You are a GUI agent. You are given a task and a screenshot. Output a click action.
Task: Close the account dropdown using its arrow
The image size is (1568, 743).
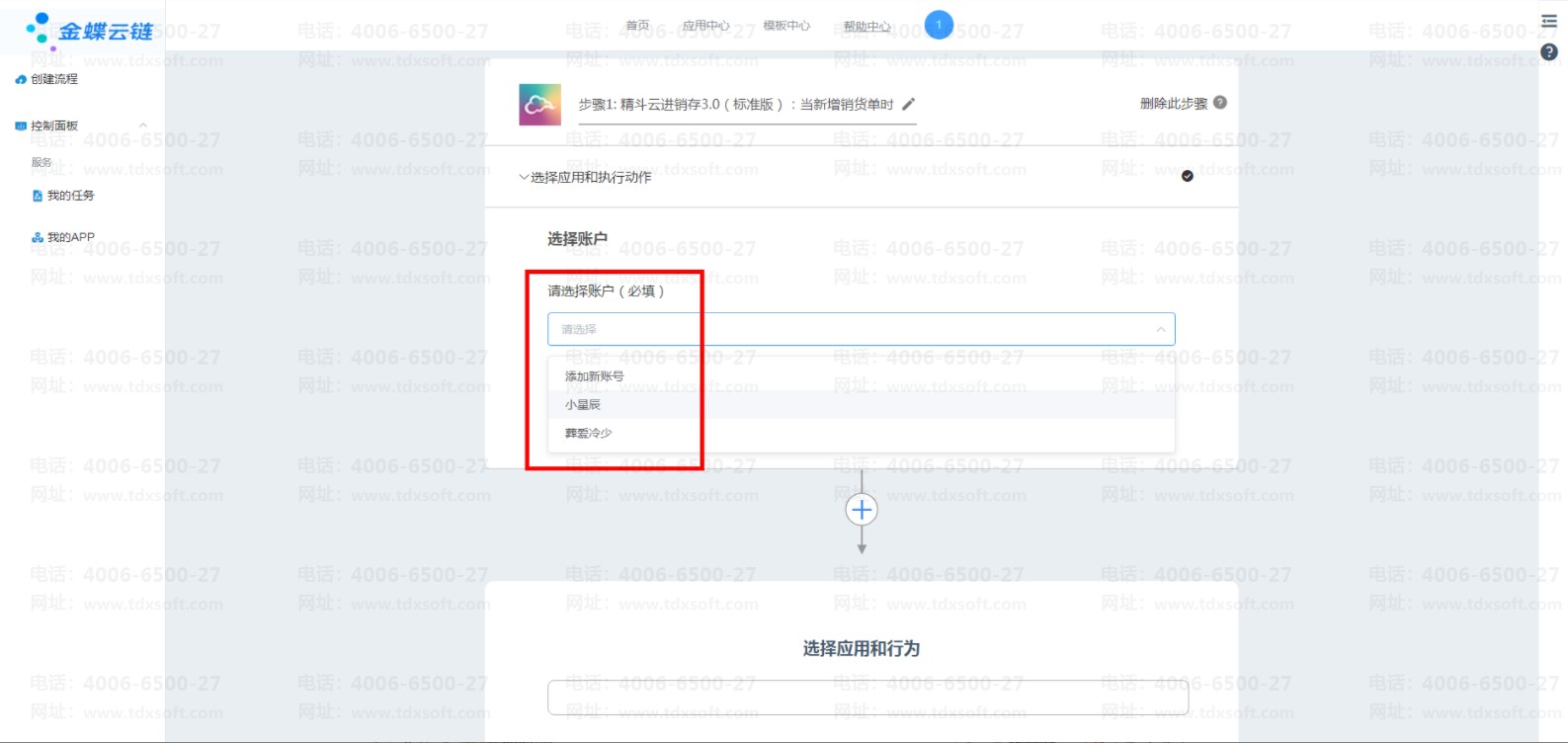(1161, 329)
